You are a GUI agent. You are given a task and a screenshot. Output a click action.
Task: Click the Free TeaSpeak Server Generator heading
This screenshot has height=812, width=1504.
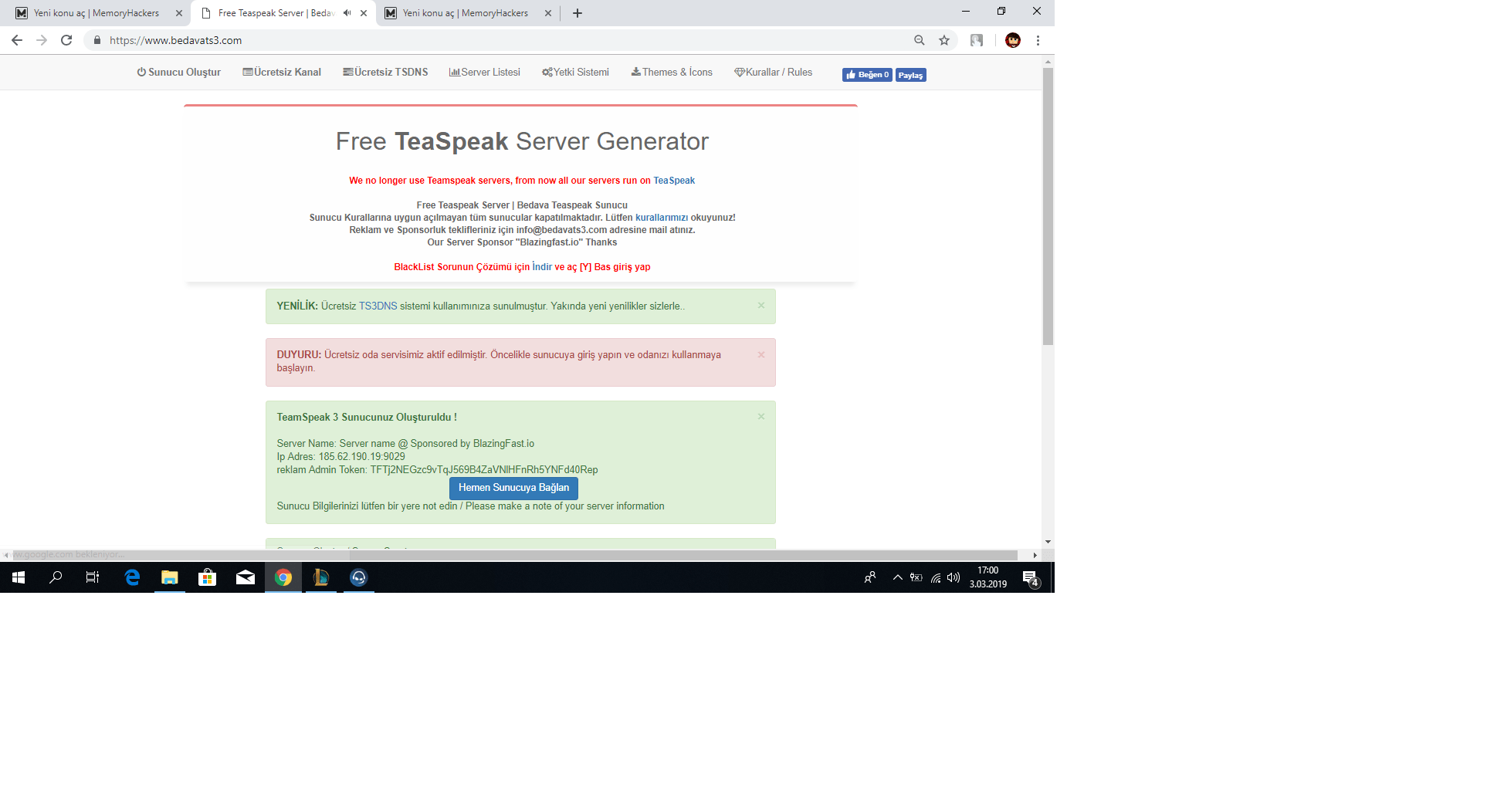[x=522, y=142]
